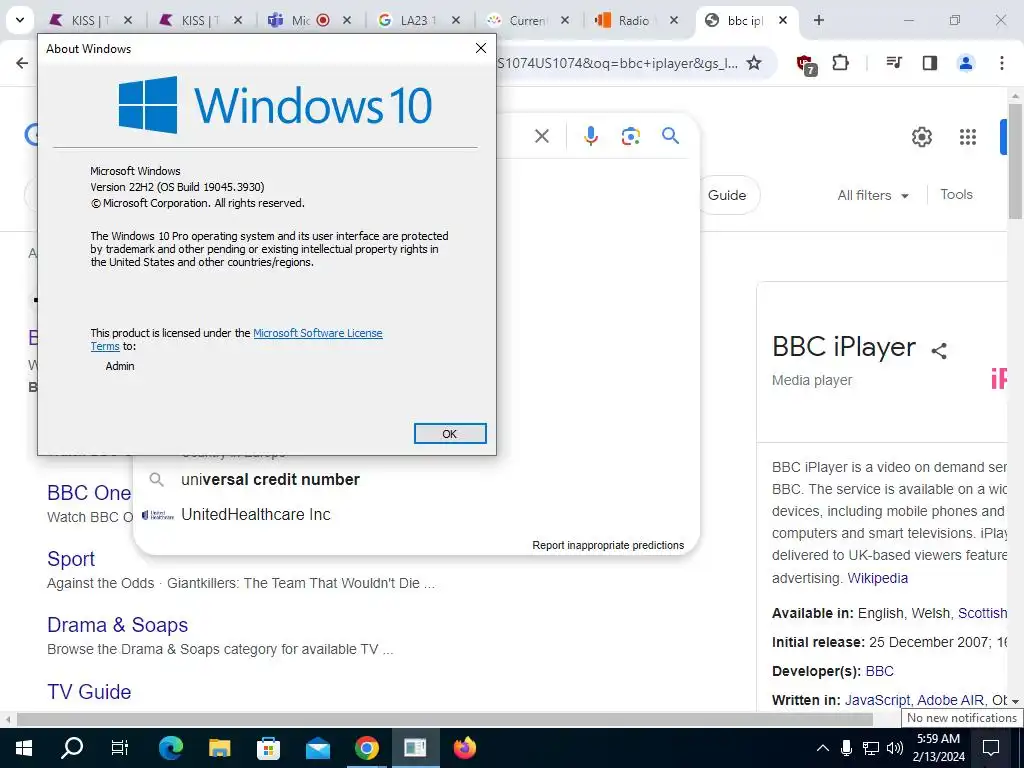
Task: Expand the All filters dropdown
Action: [x=873, y=195]
